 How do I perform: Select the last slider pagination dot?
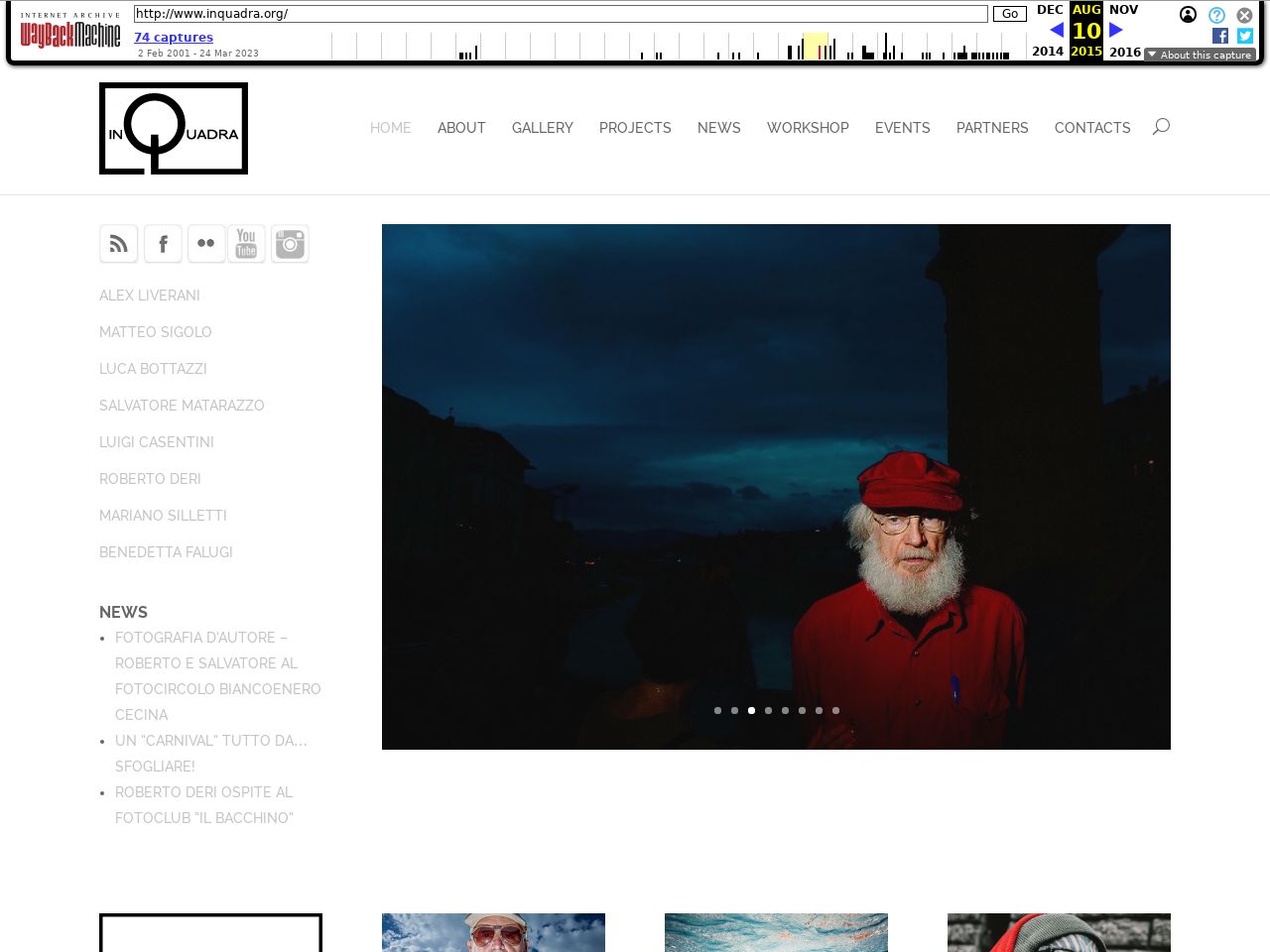[x=835, y=710]
